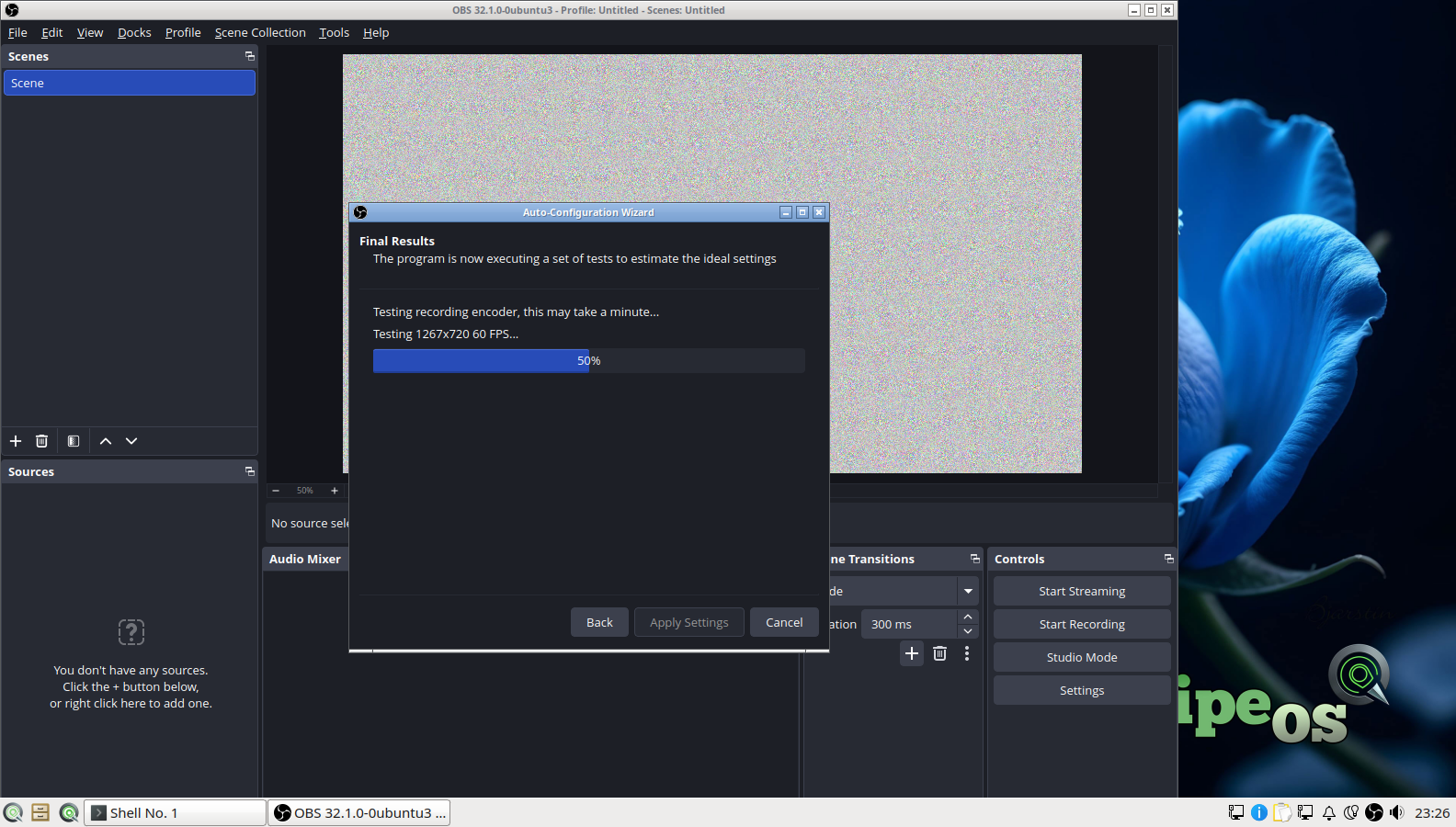The width and height of the screenshot is (1456, 827).
Task: Add a configurable transition with the plus icon
Action: pos(912,653)
